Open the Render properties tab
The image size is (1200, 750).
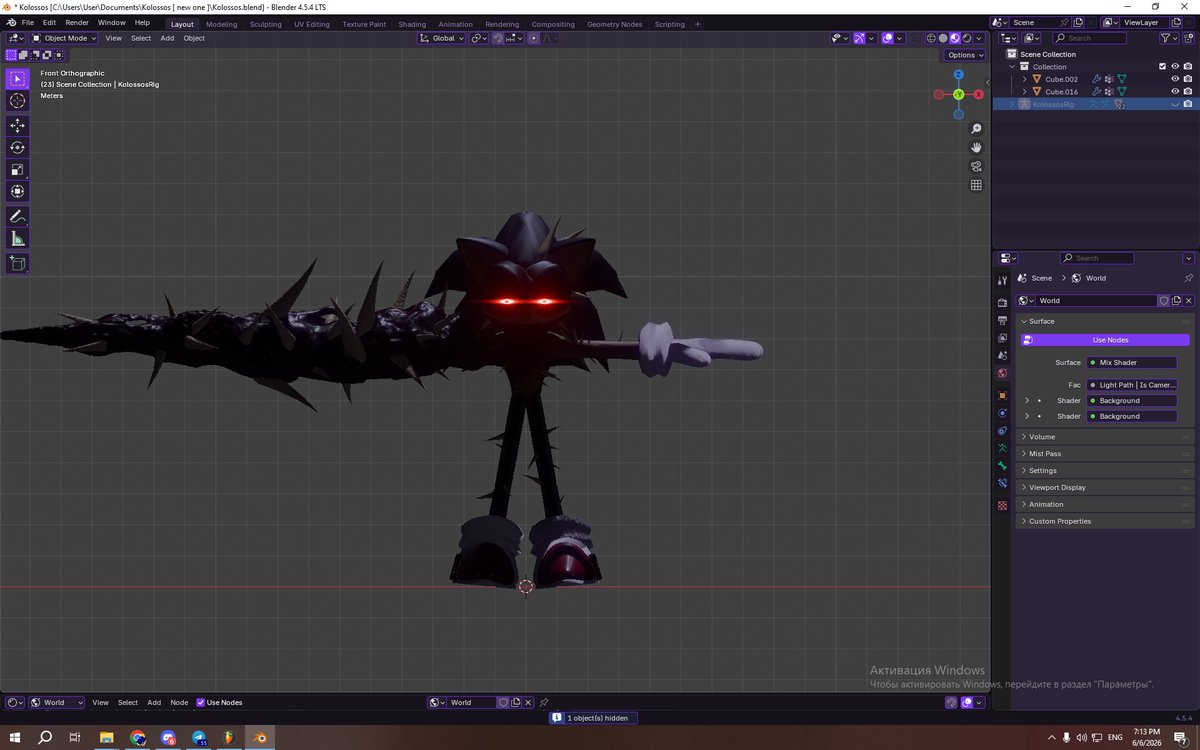[1002, 302]
